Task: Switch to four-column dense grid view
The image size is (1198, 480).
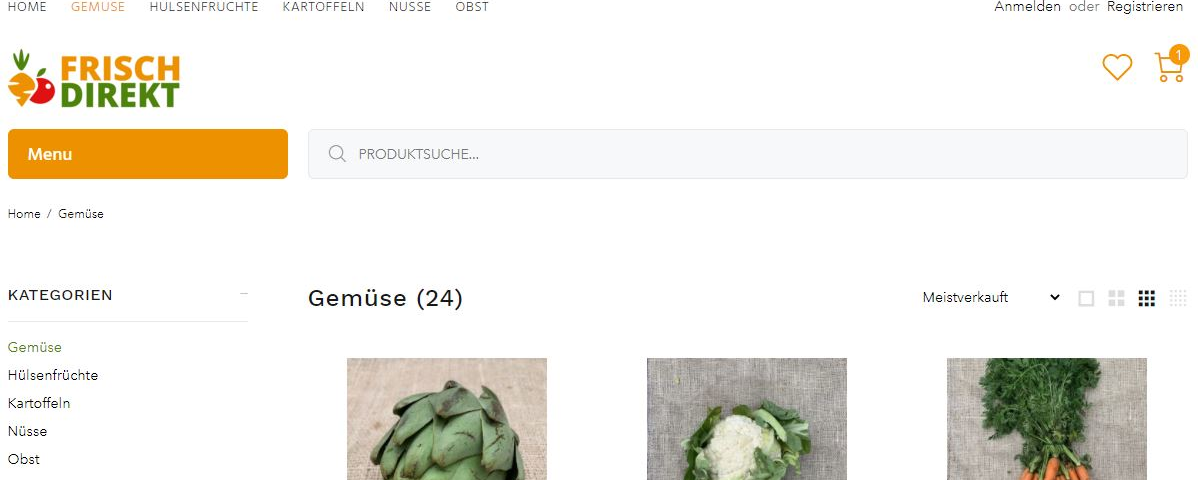Action: click(1177, 298)
